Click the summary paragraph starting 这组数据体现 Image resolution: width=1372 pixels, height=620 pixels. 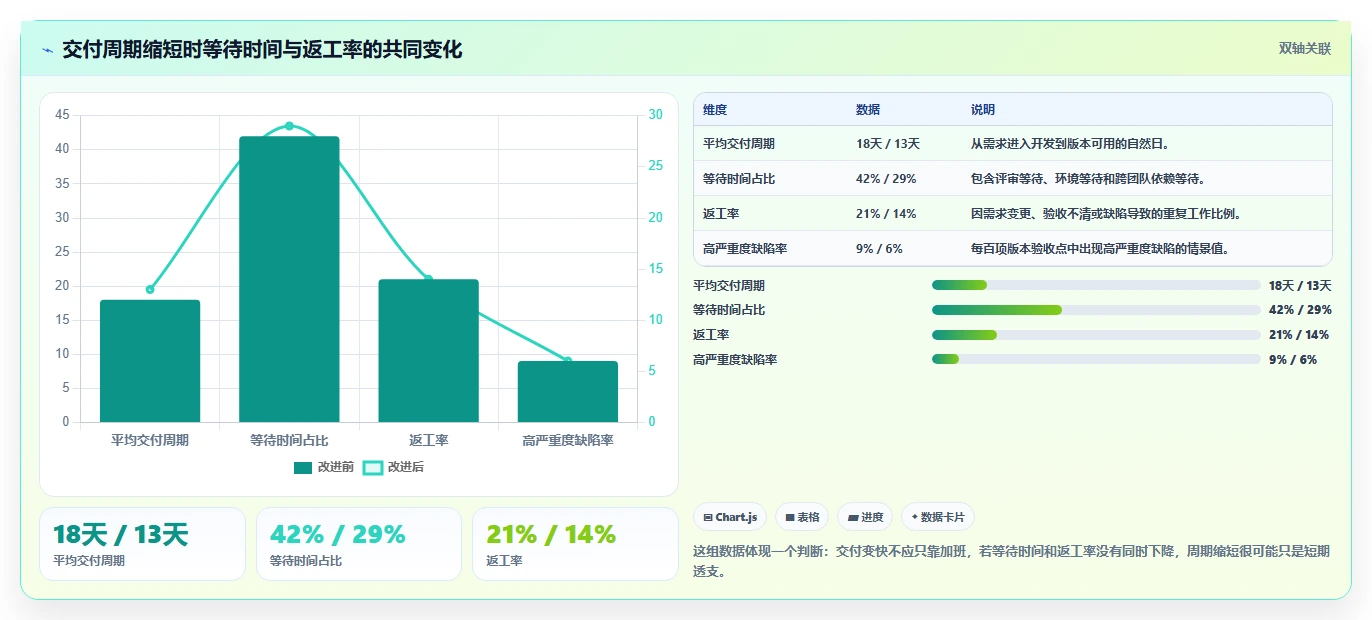pyautogui.click(x=1012, y=561)
